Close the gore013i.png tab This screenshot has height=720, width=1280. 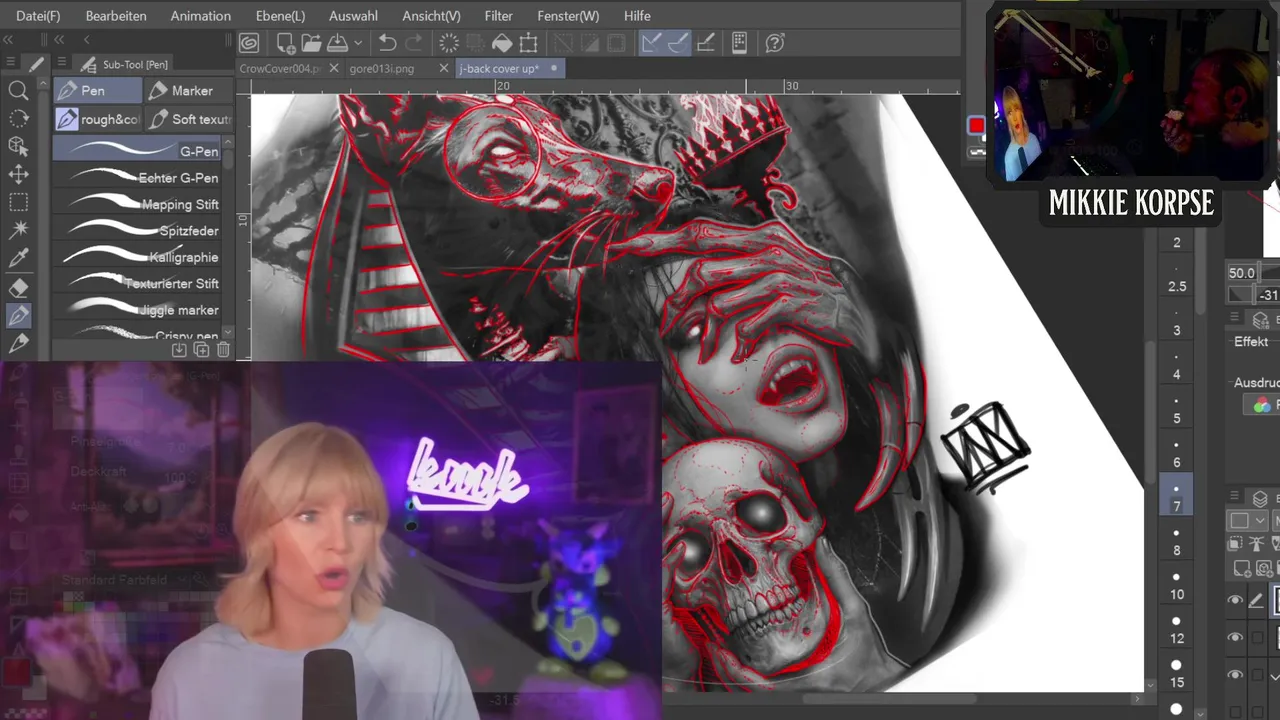[444, 68]
